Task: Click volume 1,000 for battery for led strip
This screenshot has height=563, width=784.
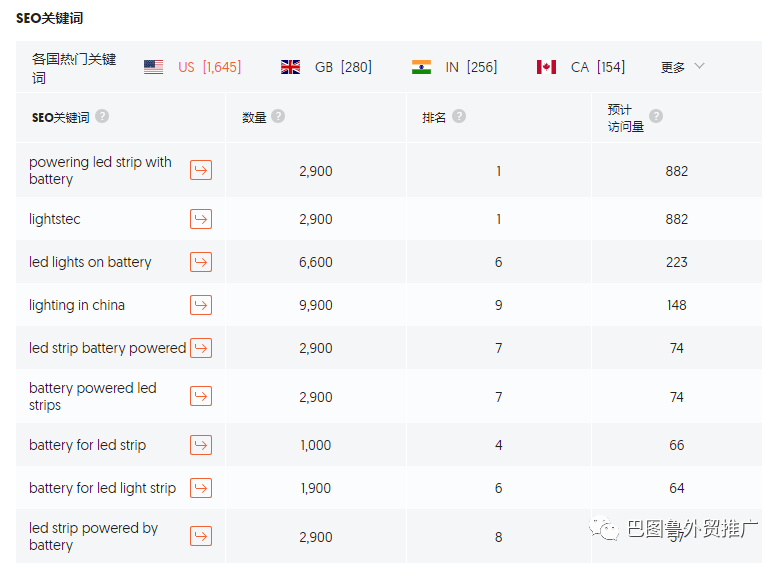Action: (x=316, y=445)
